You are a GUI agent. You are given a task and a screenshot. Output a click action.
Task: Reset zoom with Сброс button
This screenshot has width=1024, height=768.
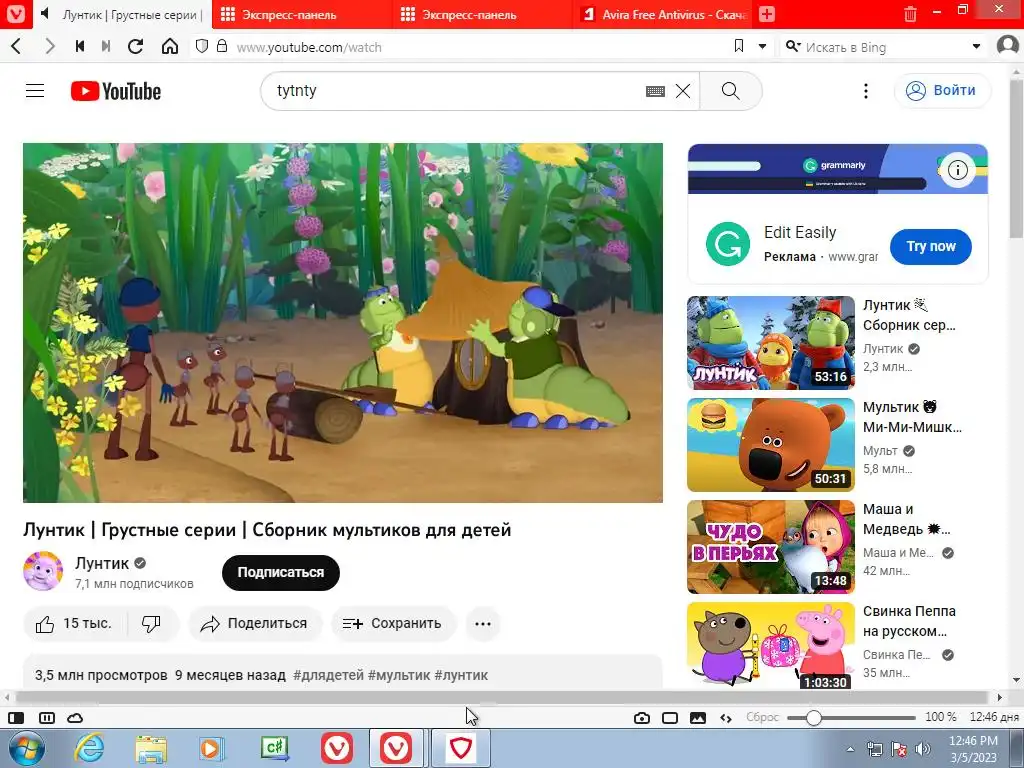(762, 717)
